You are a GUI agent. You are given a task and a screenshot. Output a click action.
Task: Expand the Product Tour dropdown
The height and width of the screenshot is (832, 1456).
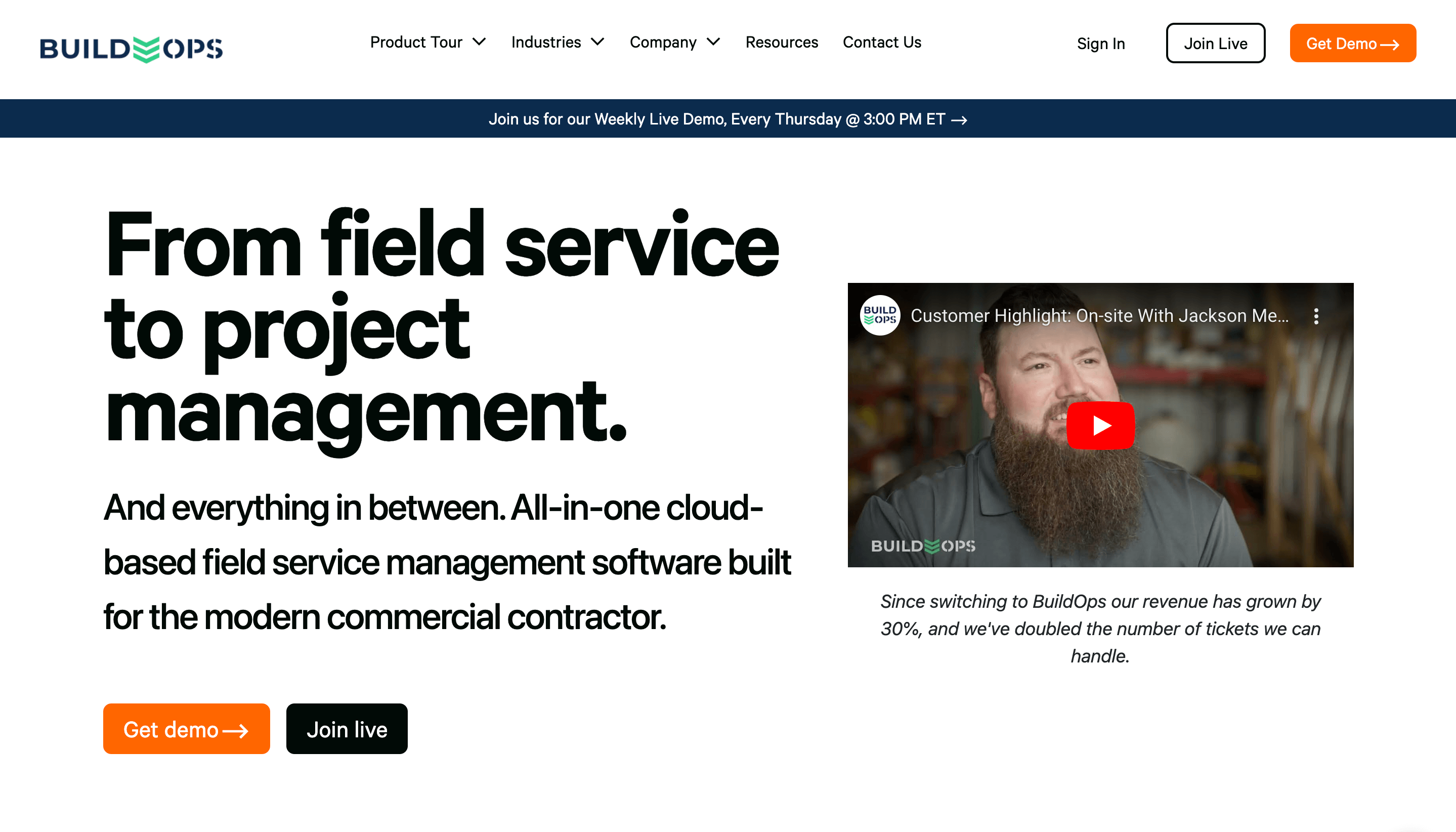[x=428, y=41]
